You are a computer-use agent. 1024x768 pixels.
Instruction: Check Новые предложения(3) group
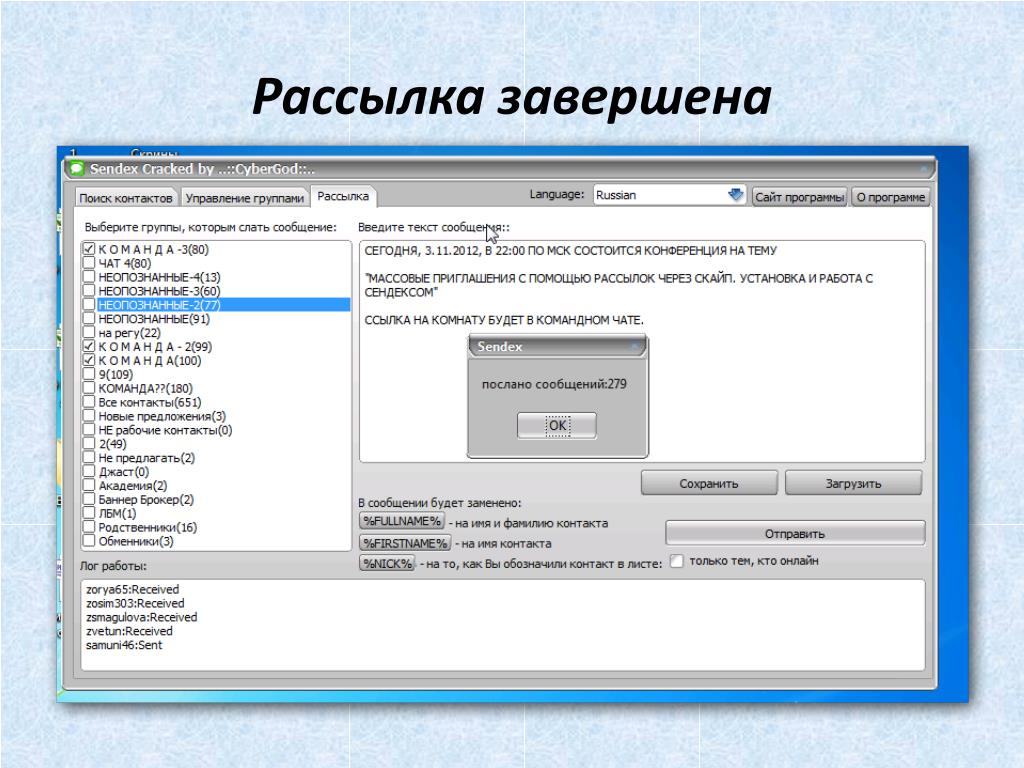pos(89,415)
